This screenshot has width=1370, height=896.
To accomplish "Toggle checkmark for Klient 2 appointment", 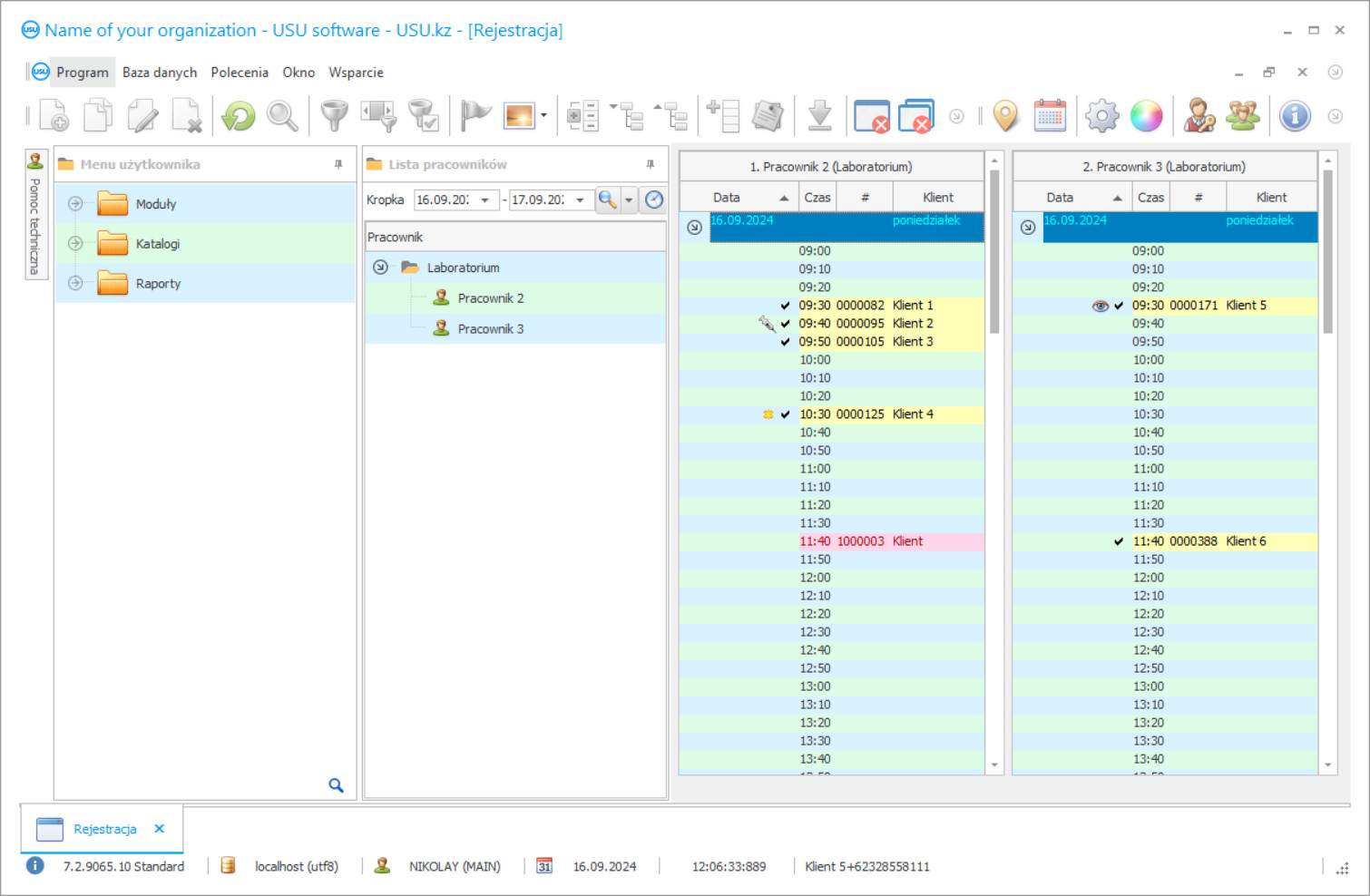I will click(x=786, y=324).
